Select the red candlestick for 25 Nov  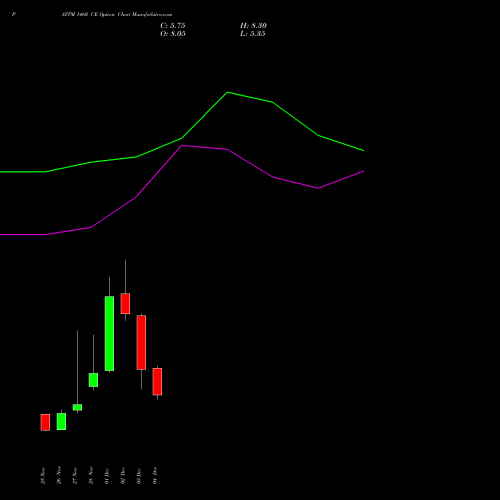coord(45,422)
